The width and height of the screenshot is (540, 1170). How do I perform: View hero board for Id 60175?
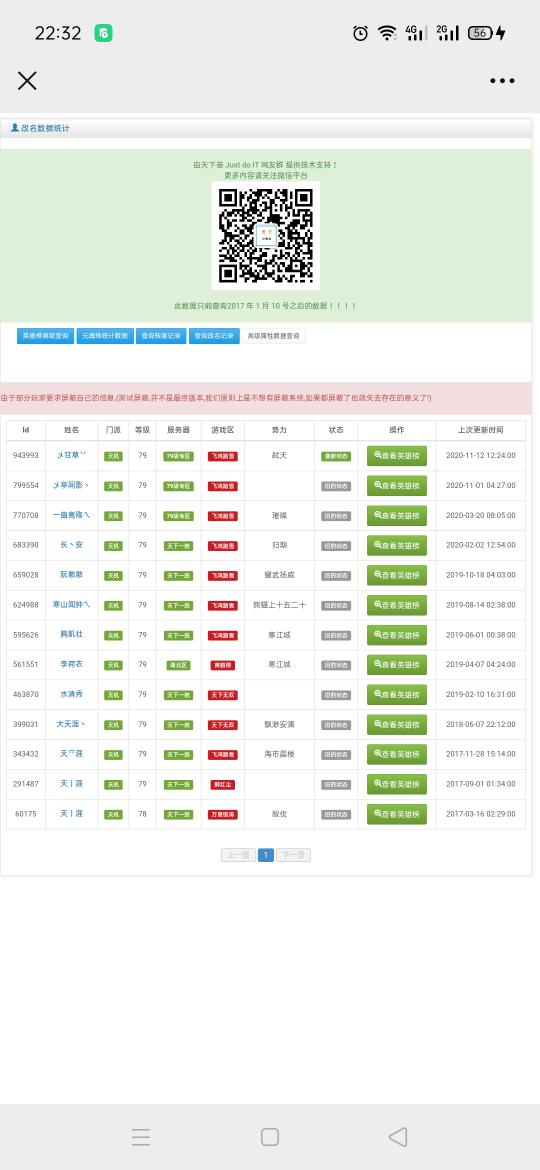(x=397, y=814)
